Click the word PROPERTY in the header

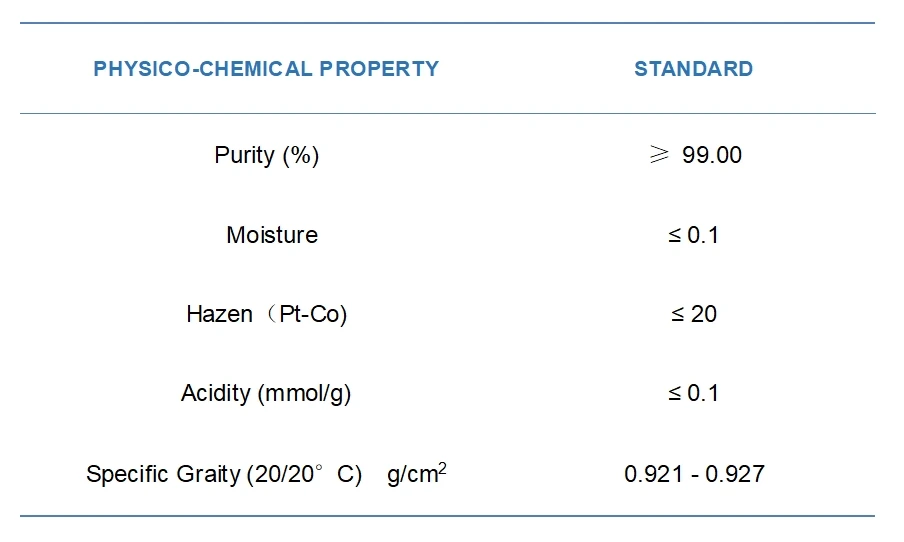pyautogui.click(x=379, y=69)
